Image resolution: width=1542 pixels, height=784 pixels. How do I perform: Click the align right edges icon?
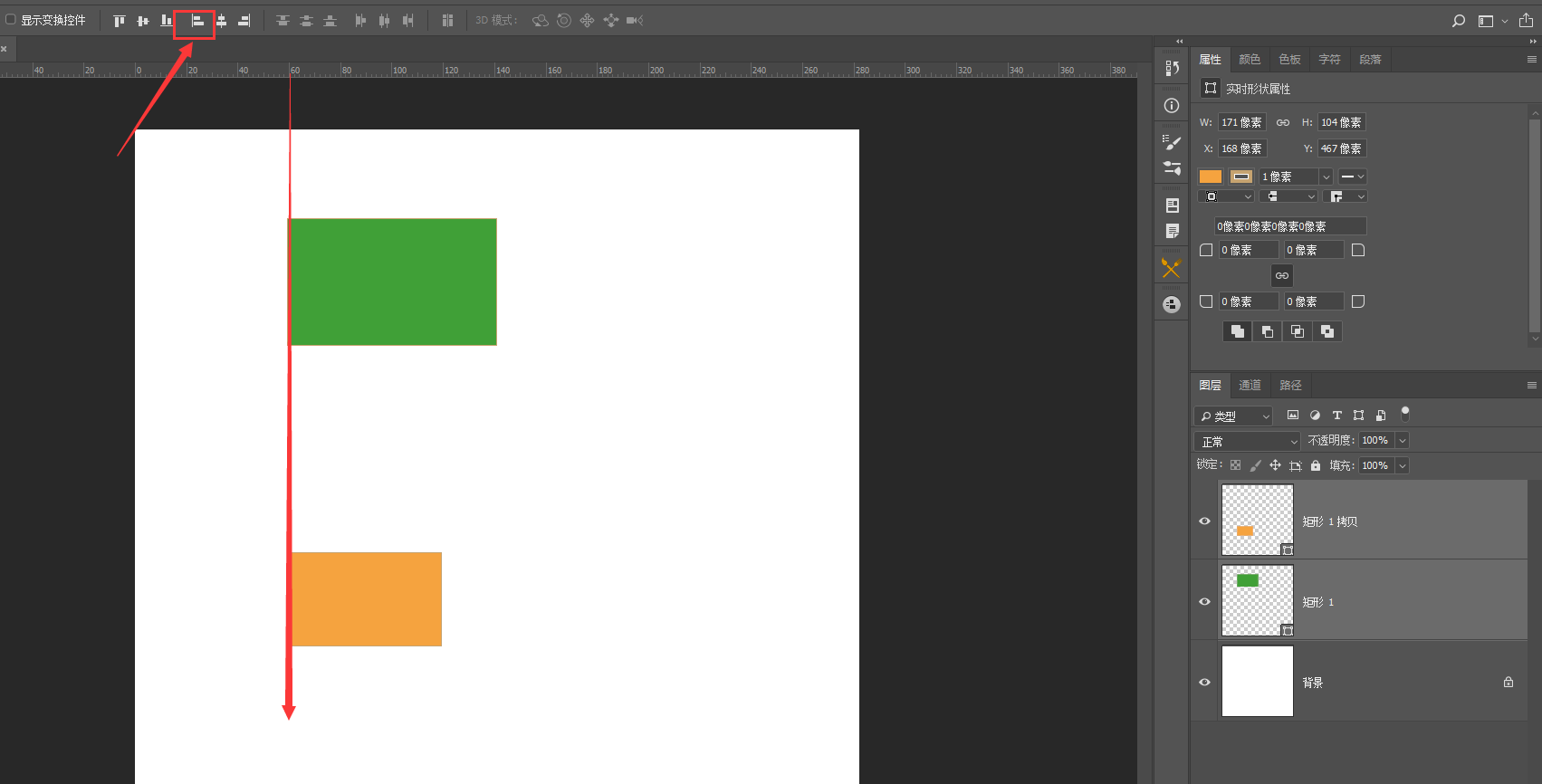(244, 21)
